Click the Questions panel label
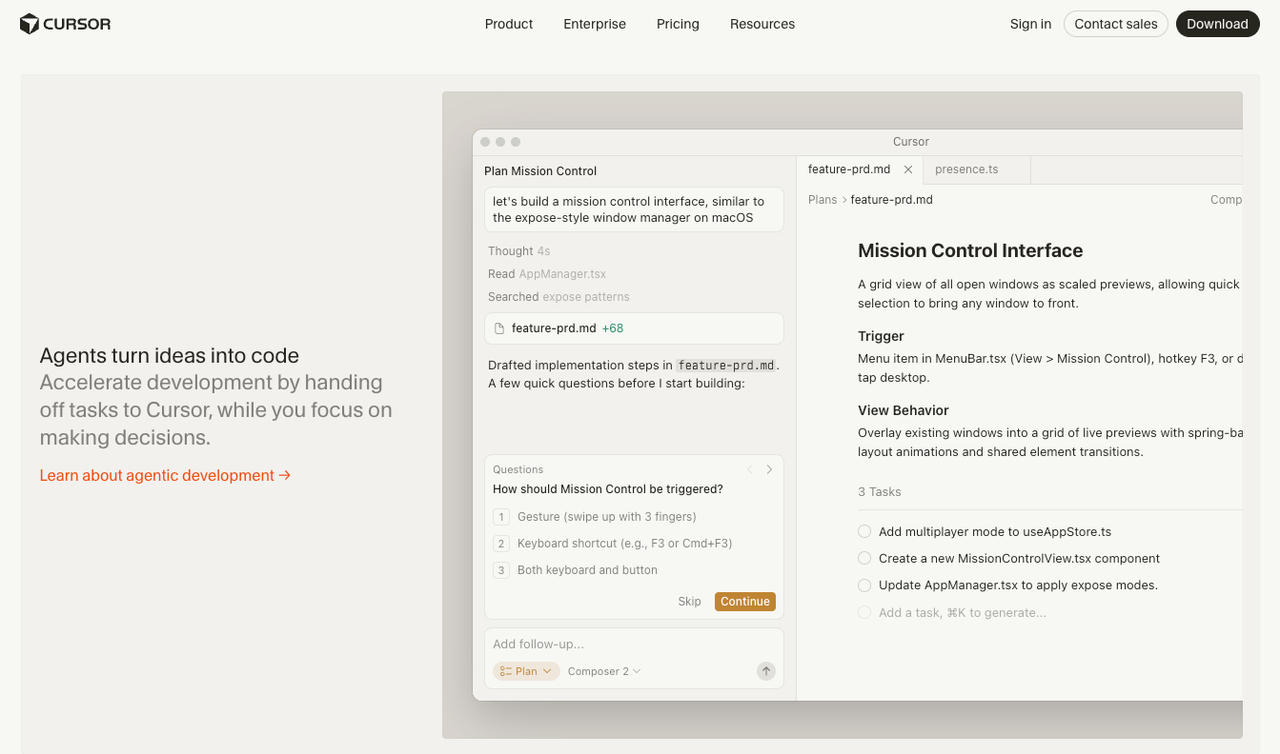The width and height of the screenshot is (1280, 754). click(x=518, y=469)
